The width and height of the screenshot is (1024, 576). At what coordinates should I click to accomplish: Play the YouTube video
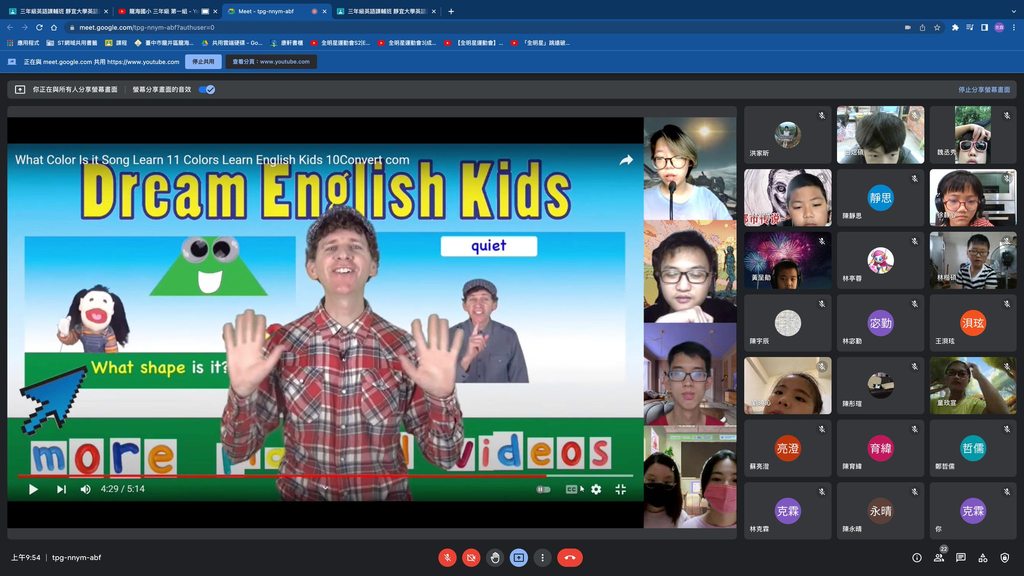[33, 489]
